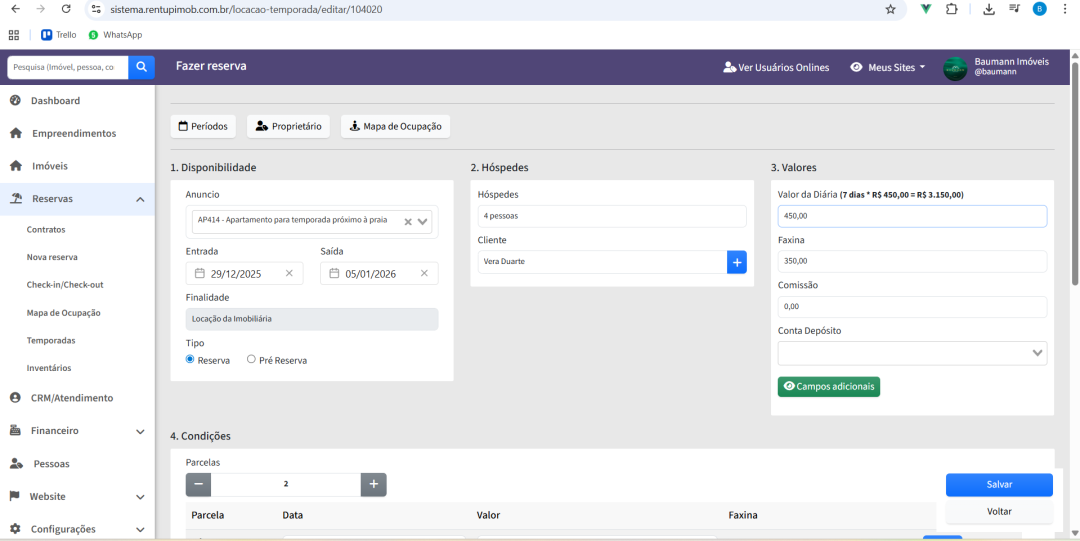Open the WhatsApp bookmark

coord(115,35)
